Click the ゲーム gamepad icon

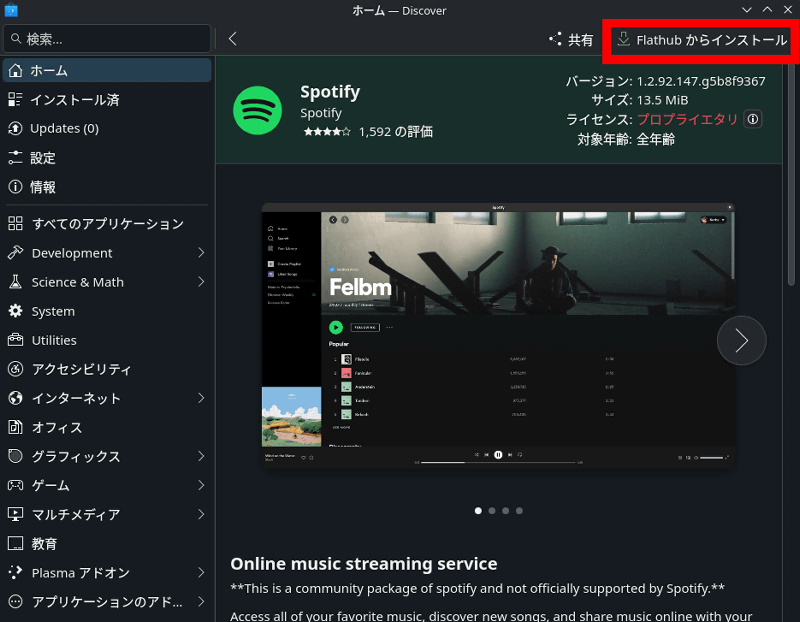pyautogui.click(x=15, y=485)
